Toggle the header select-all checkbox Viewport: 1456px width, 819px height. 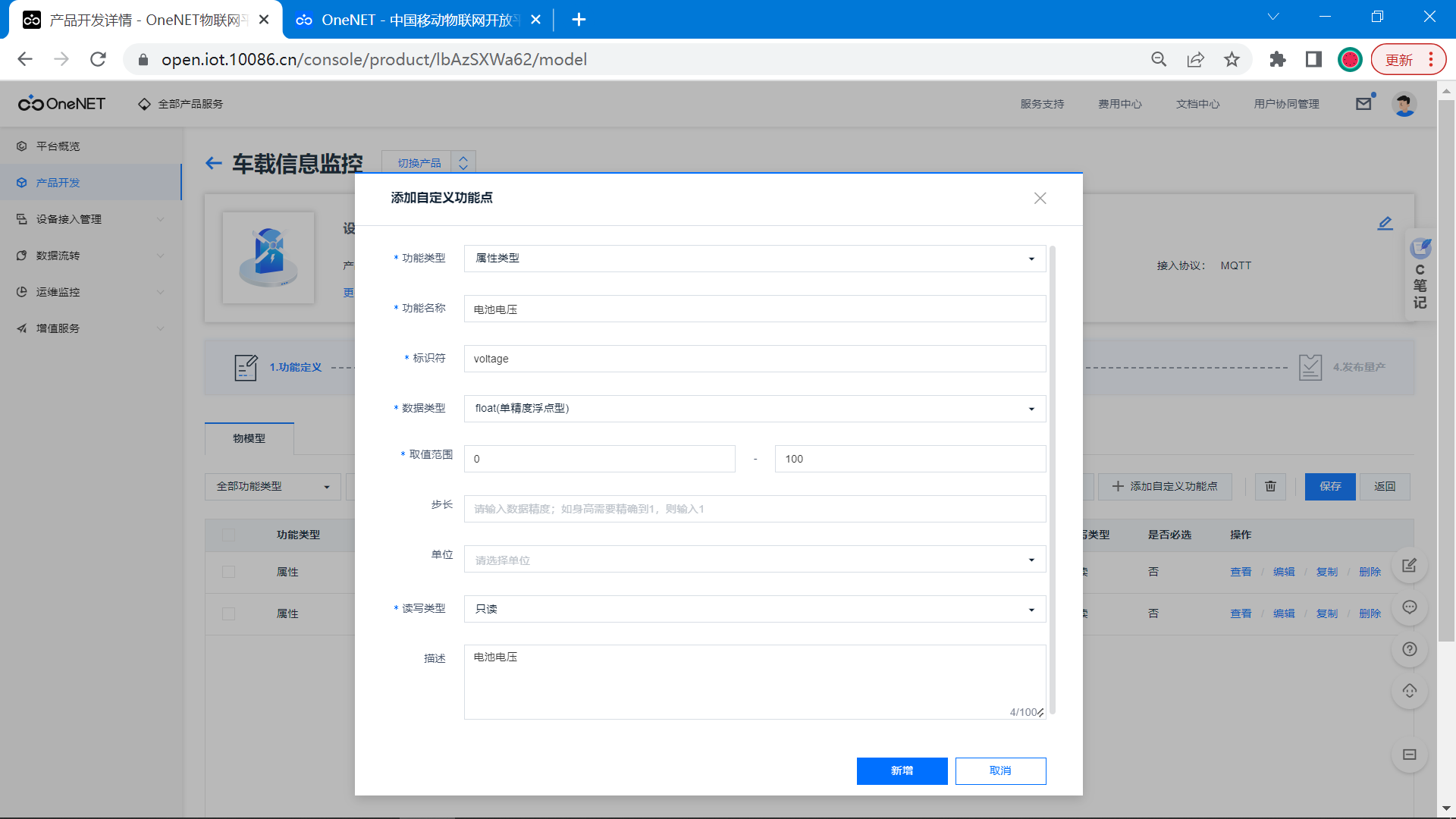[228, 535]
